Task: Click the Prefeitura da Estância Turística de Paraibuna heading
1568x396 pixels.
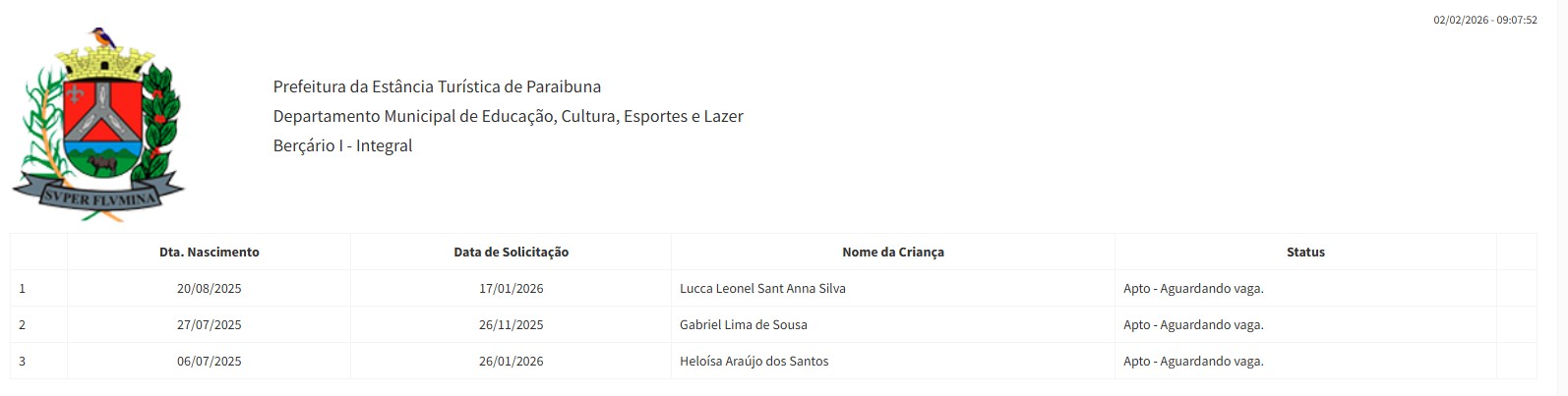Action: 437,86
